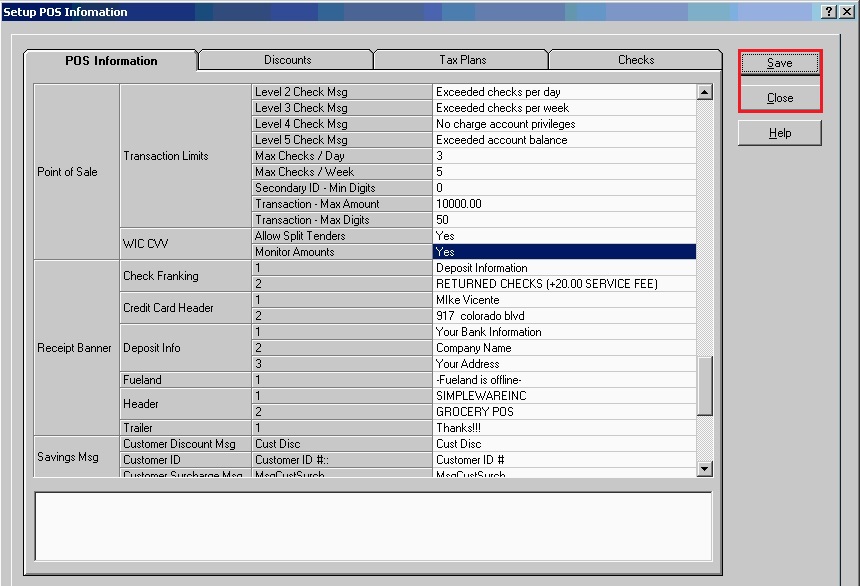
Task: Click the 'Customer ID #::' label cell
Action: pyautogui.click(x=342, y=460)
